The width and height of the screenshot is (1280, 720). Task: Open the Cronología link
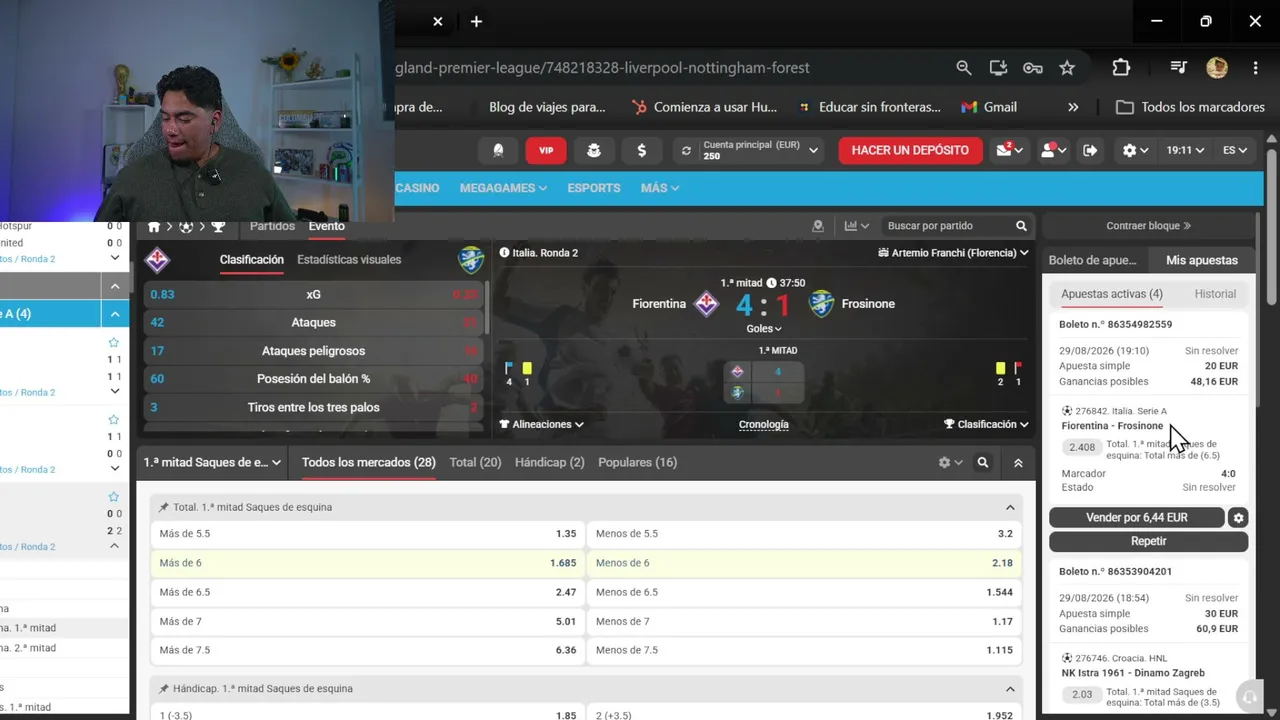pyautogui.click(x=764, y=424)
